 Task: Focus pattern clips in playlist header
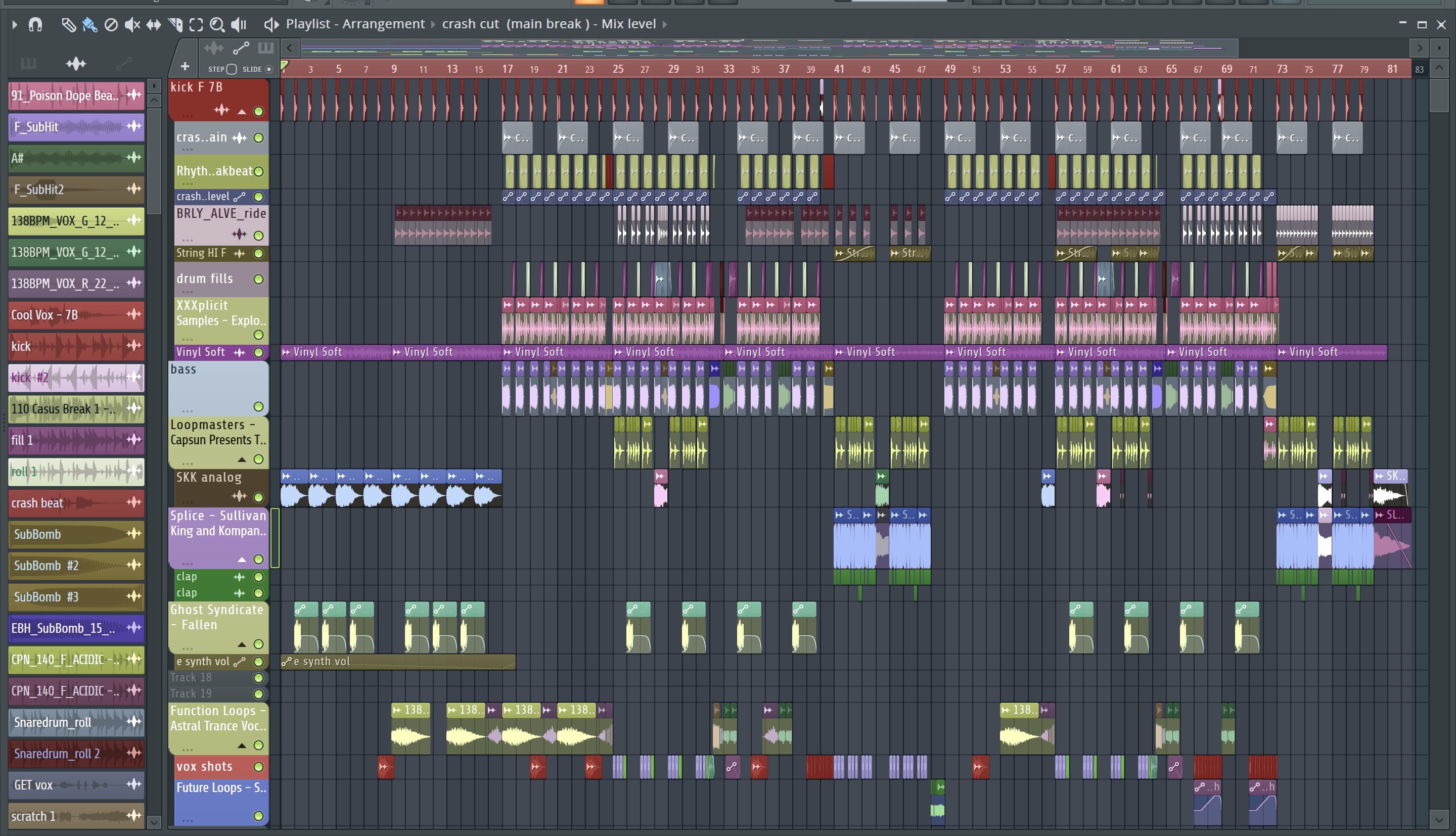click(x=265, y=48)
